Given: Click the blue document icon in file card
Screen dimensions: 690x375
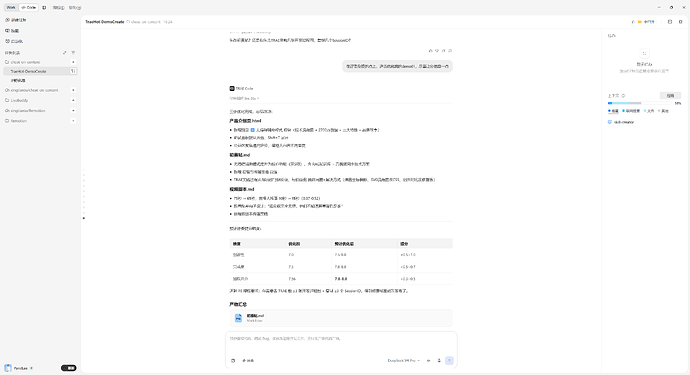Looking at the screenshot, I should point(238,318).
